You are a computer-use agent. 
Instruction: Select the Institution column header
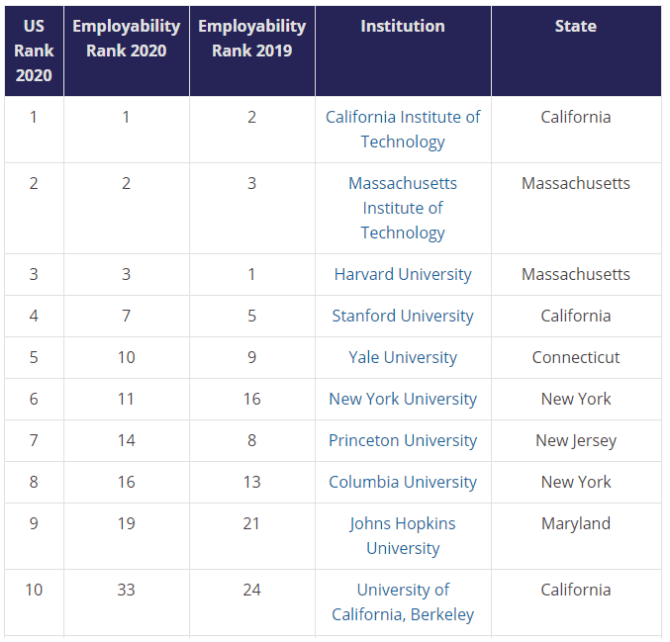402,27
